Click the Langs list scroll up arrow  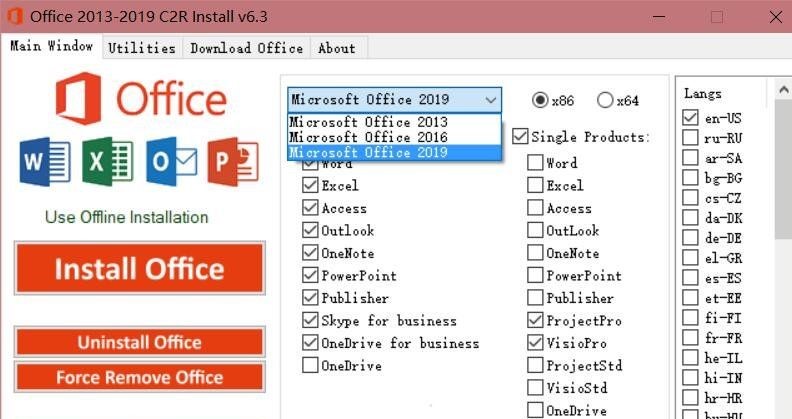[x=783, y=90]
